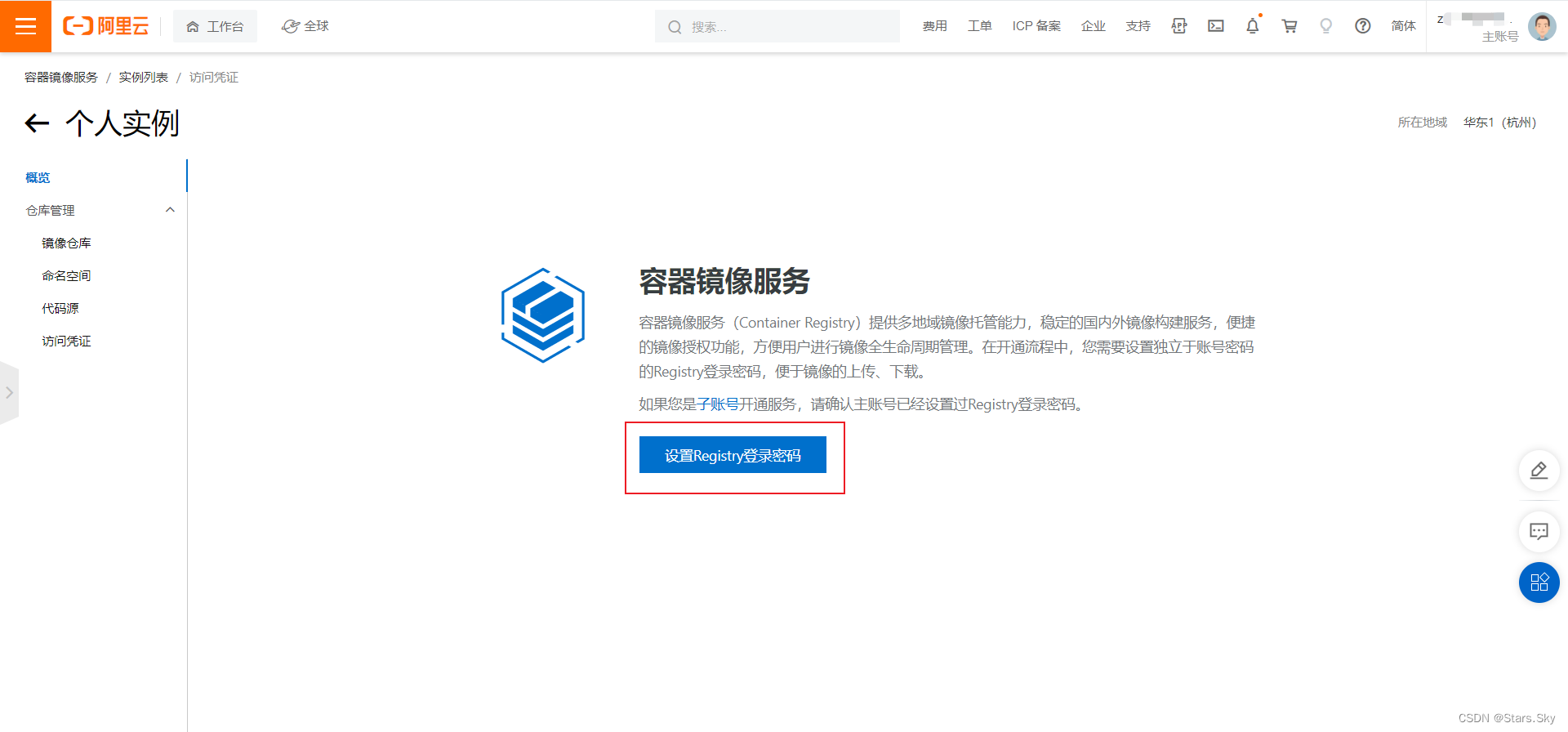Click the edit pencil floating icon
1568x732 pixels.
tap(1539, 471)
